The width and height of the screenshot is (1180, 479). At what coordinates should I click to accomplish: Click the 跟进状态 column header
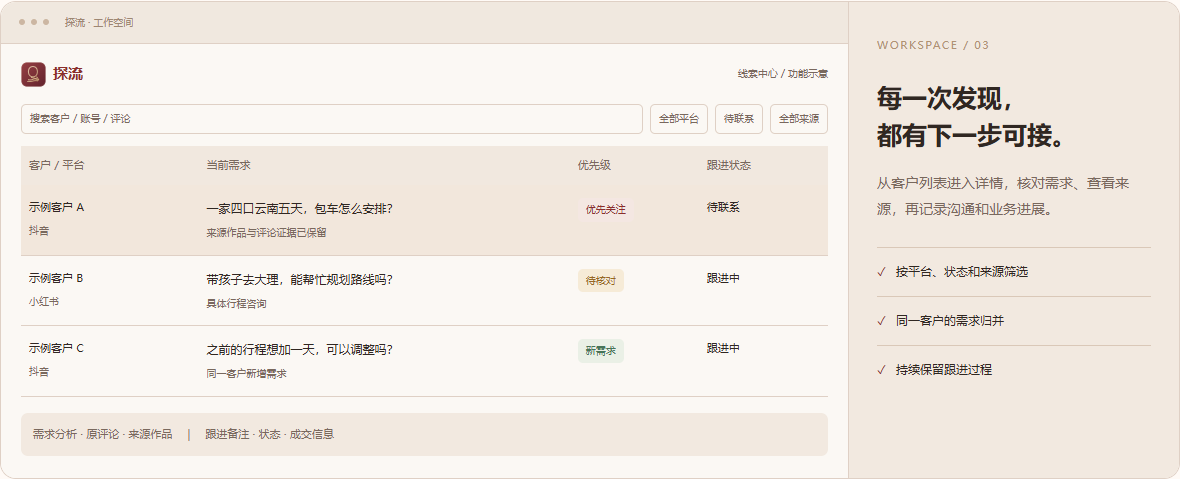pyautogui.click(x=728, y=165)
